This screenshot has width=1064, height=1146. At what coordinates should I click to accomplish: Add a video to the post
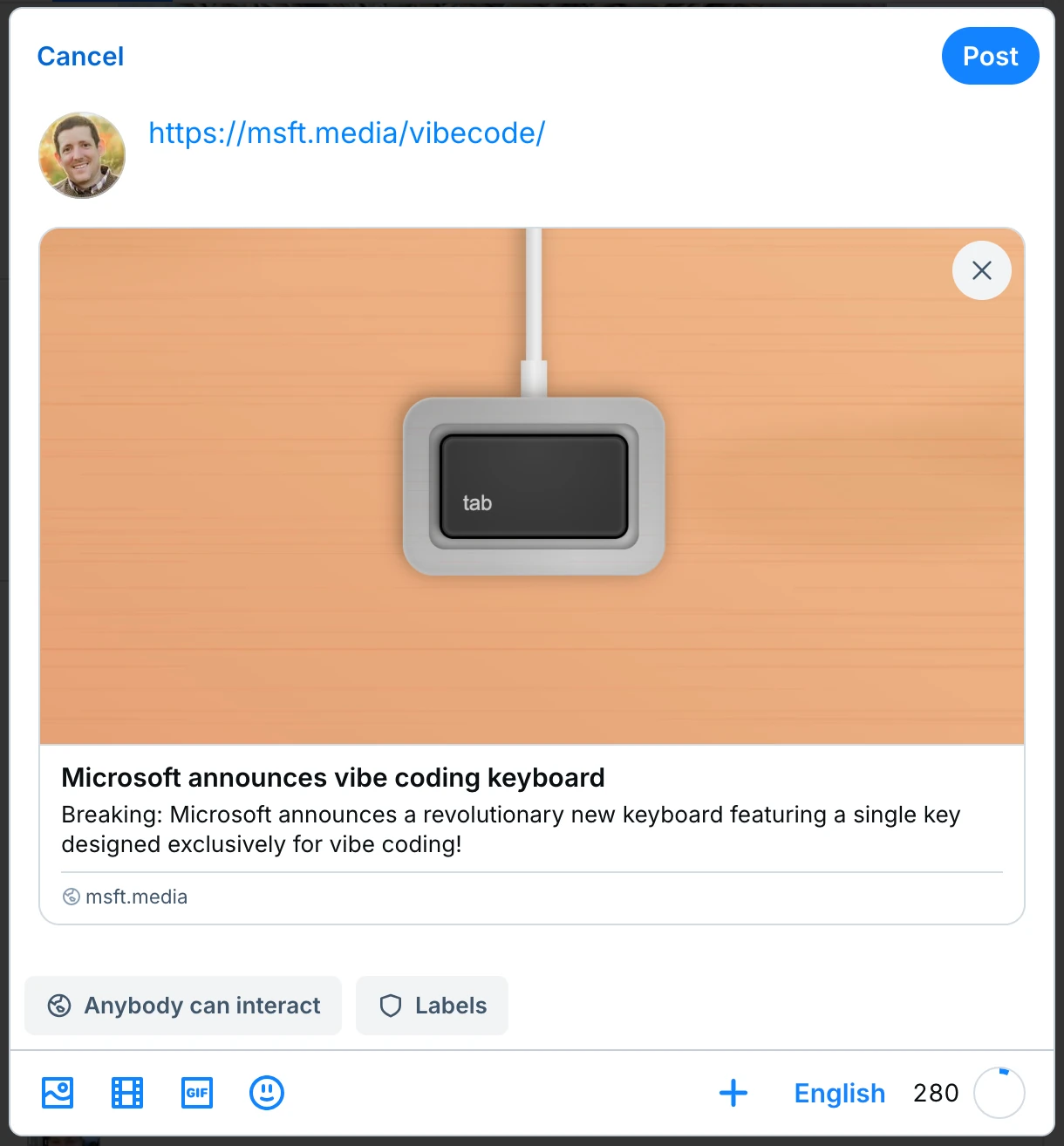coord(127,1093)
